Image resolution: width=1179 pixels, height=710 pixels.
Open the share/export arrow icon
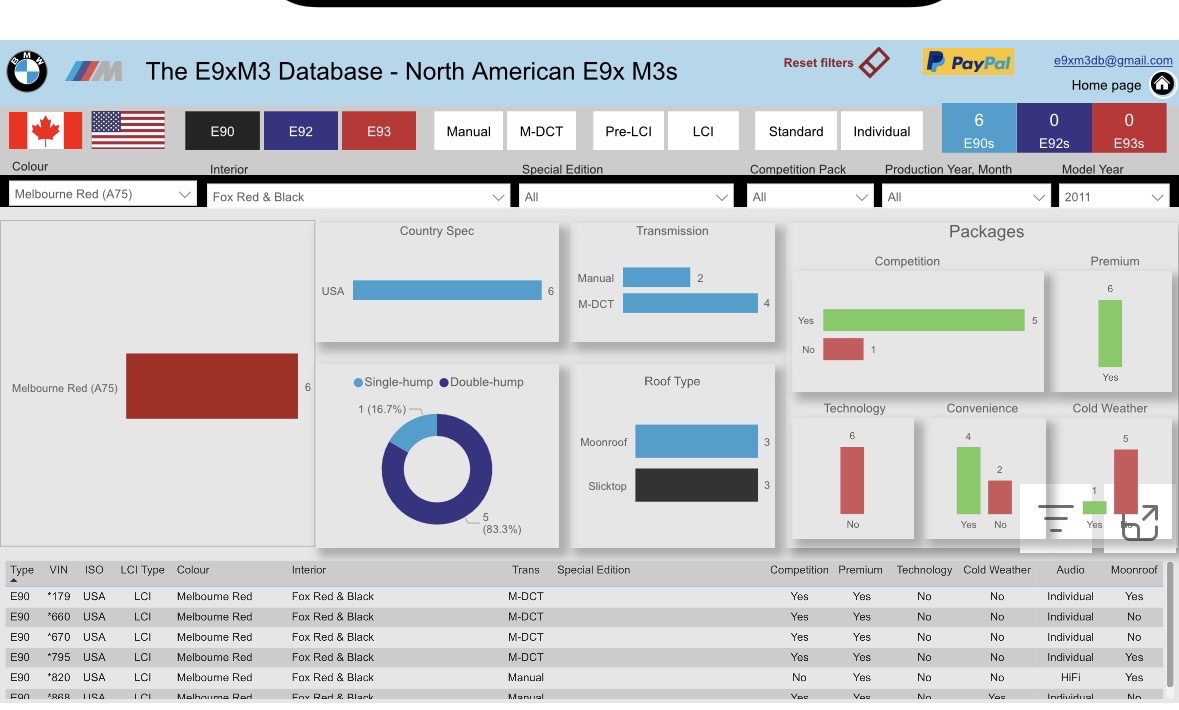1139,523
